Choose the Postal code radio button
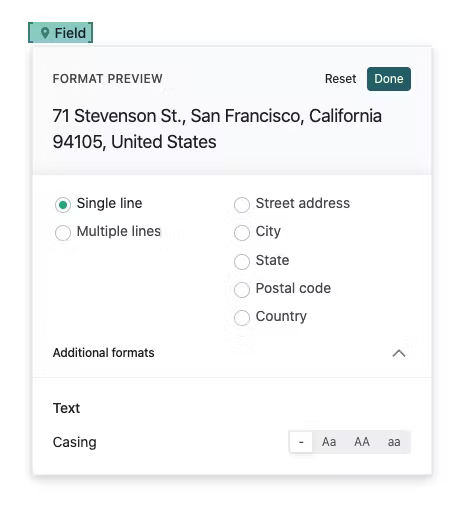Viewport: 471px width, 523px height. (242, 290)
